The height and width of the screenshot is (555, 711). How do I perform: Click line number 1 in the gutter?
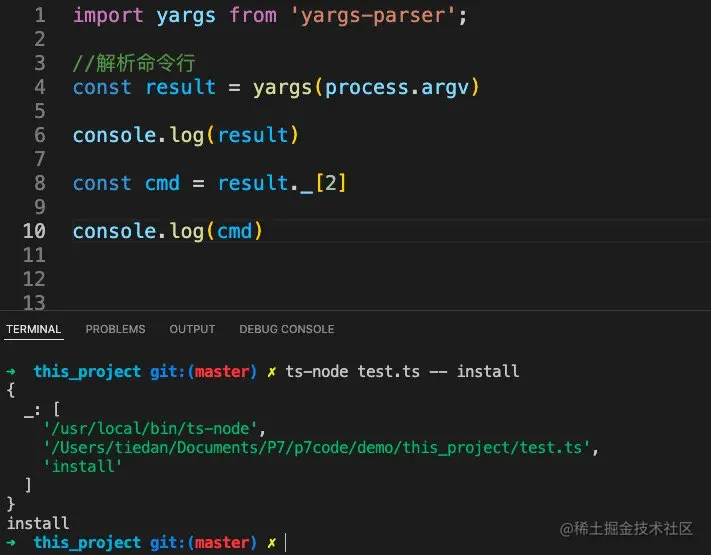(x=40, y=15)
